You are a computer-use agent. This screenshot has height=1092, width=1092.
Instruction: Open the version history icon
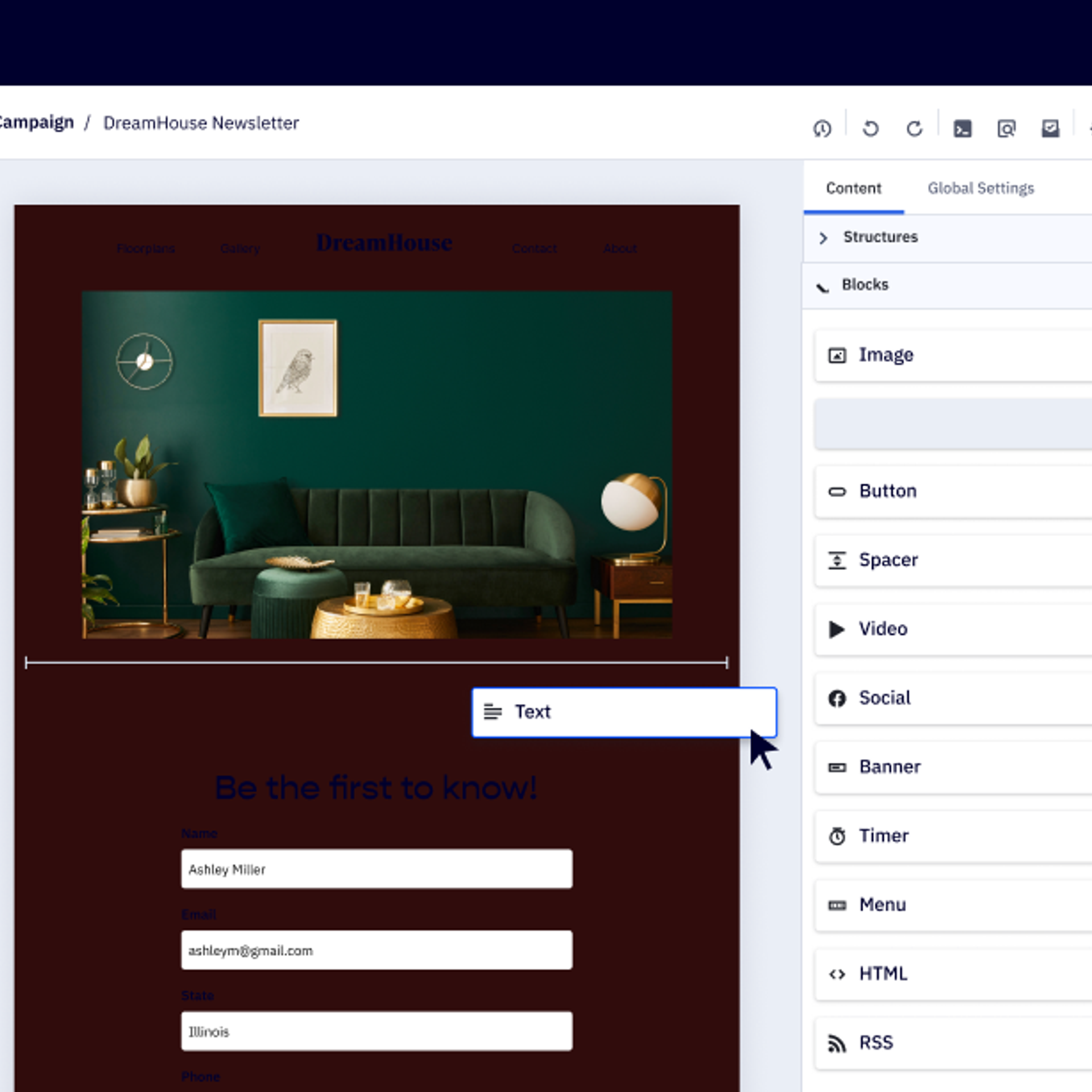pyautogui.click(x=822, y=129)
